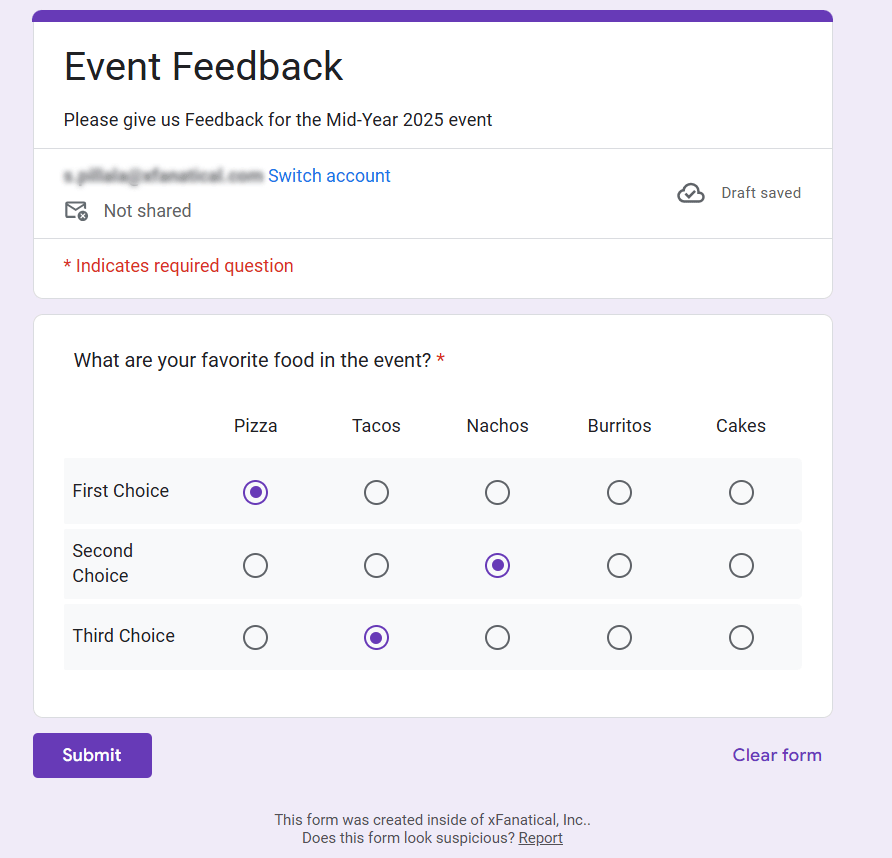The width and height of the screenshot is (892, 858).
Task: Select Cakes as Third Choice
Action: [x=741, y=637]
